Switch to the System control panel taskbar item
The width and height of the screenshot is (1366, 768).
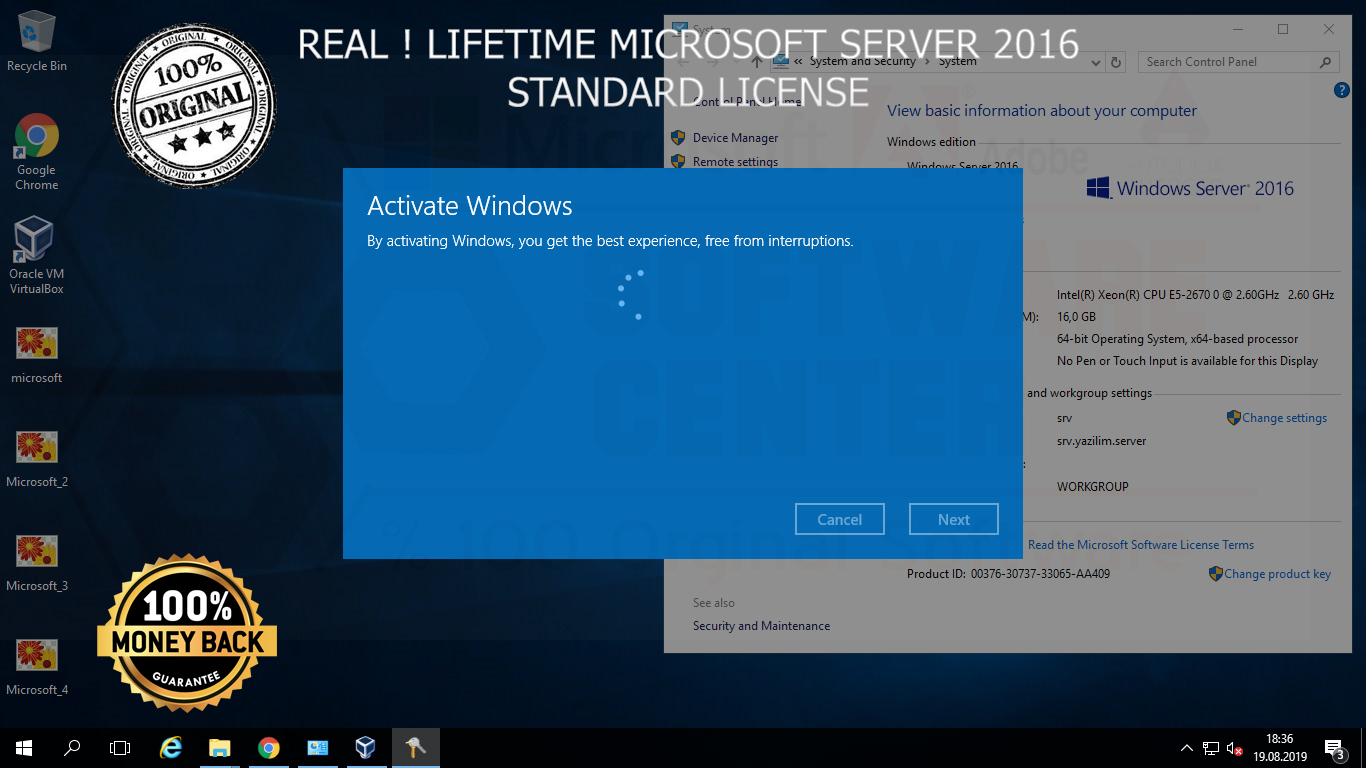click(x=317, y=747)
